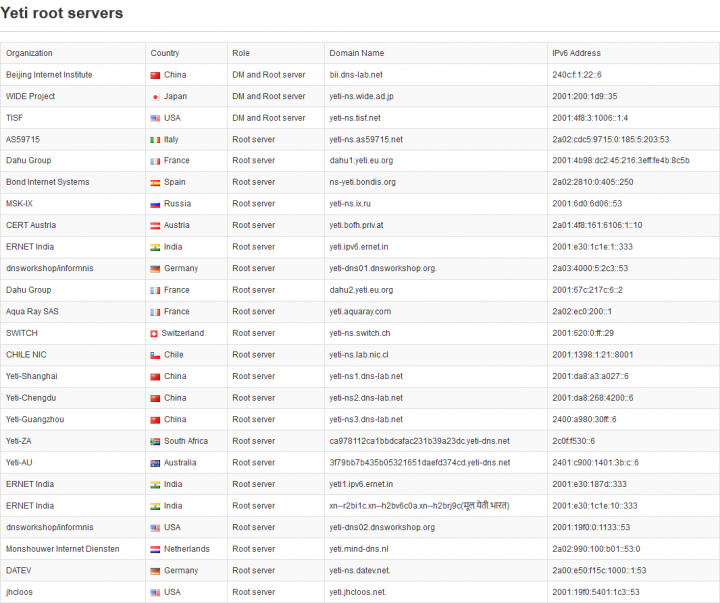Click the Country column header
The image size is (720, 603).
pyautogui.click(x=165, y=53)
